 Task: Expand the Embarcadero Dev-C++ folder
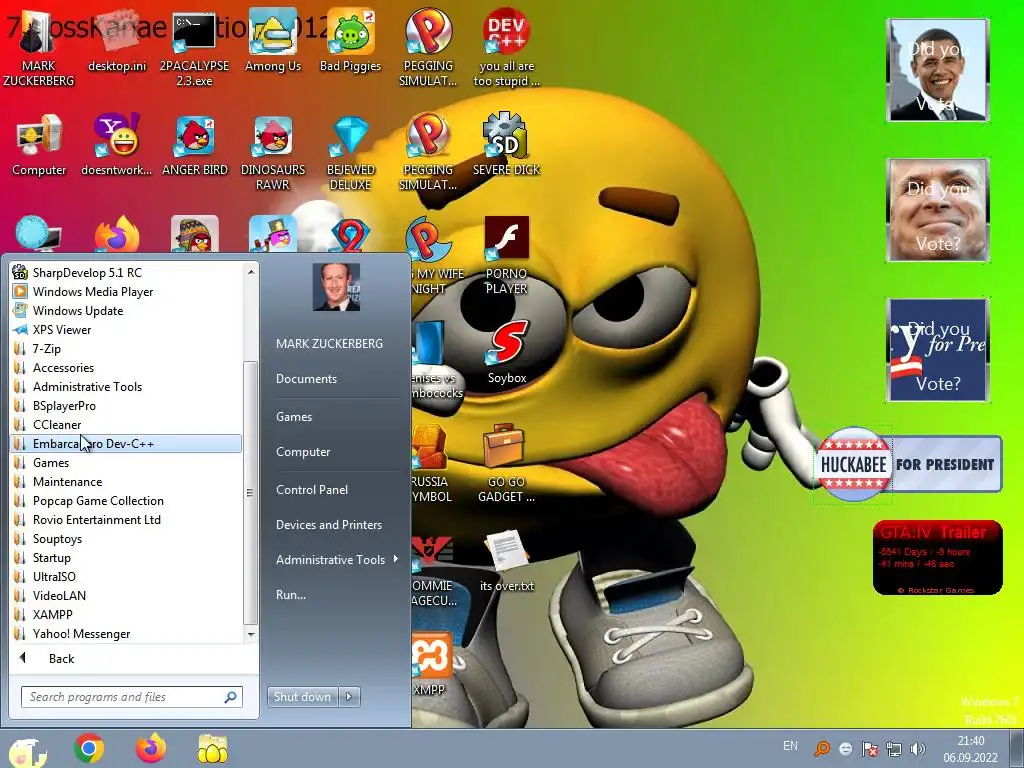(x=127, y=443)
